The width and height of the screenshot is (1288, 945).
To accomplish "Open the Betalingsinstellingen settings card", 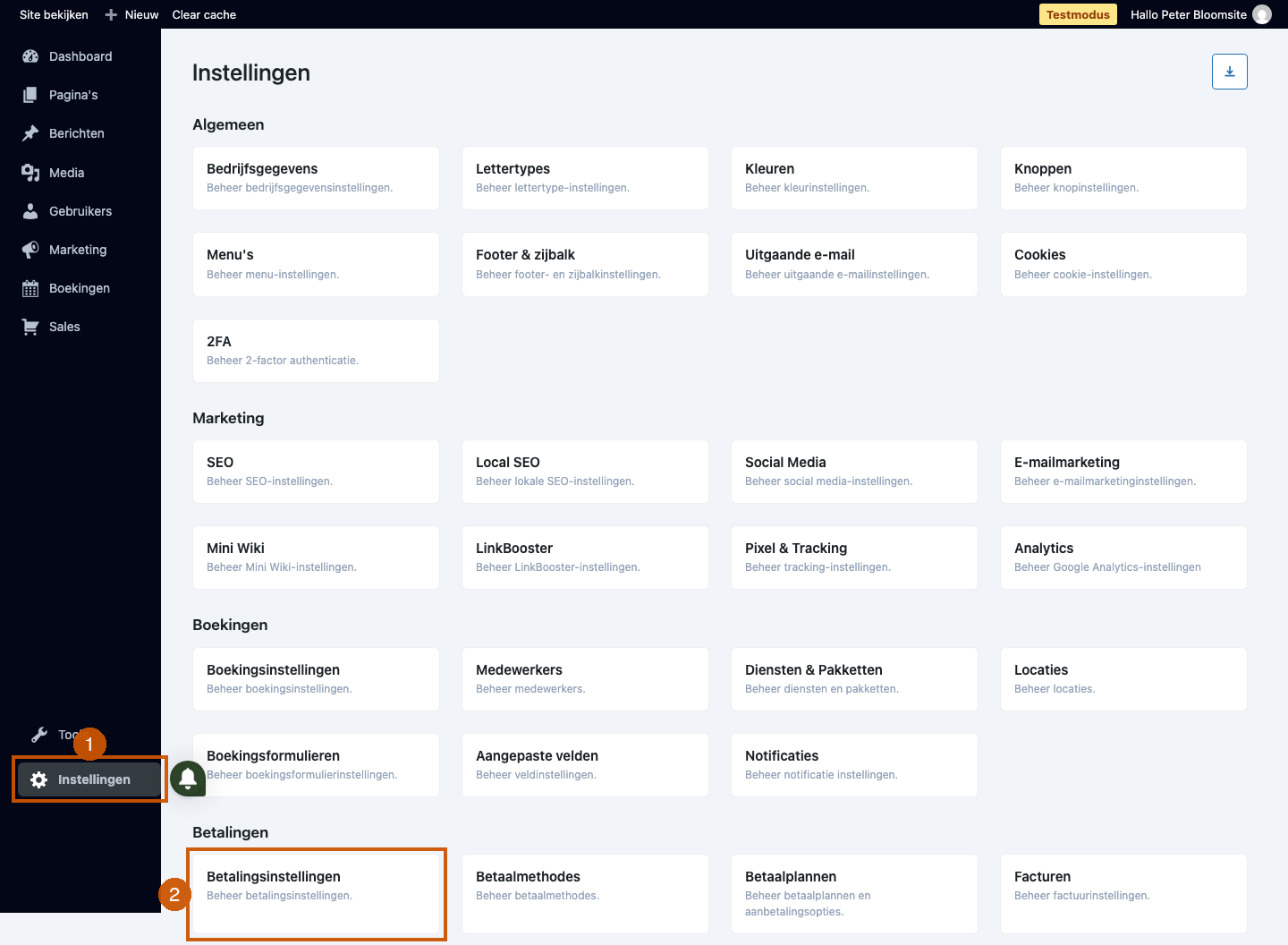I will (x=316, y=894).
